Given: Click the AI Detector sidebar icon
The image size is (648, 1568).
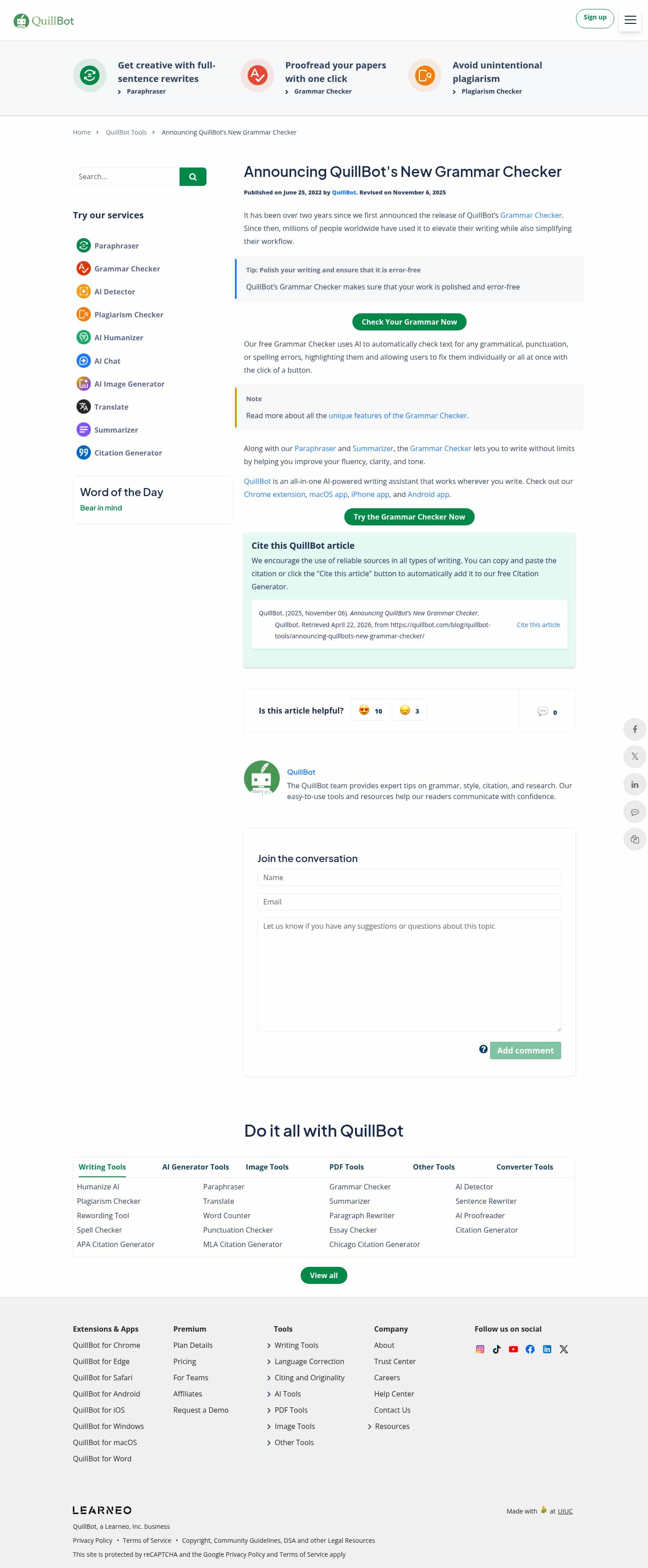Looking at the screenshot, I should (x=83, y=292).
